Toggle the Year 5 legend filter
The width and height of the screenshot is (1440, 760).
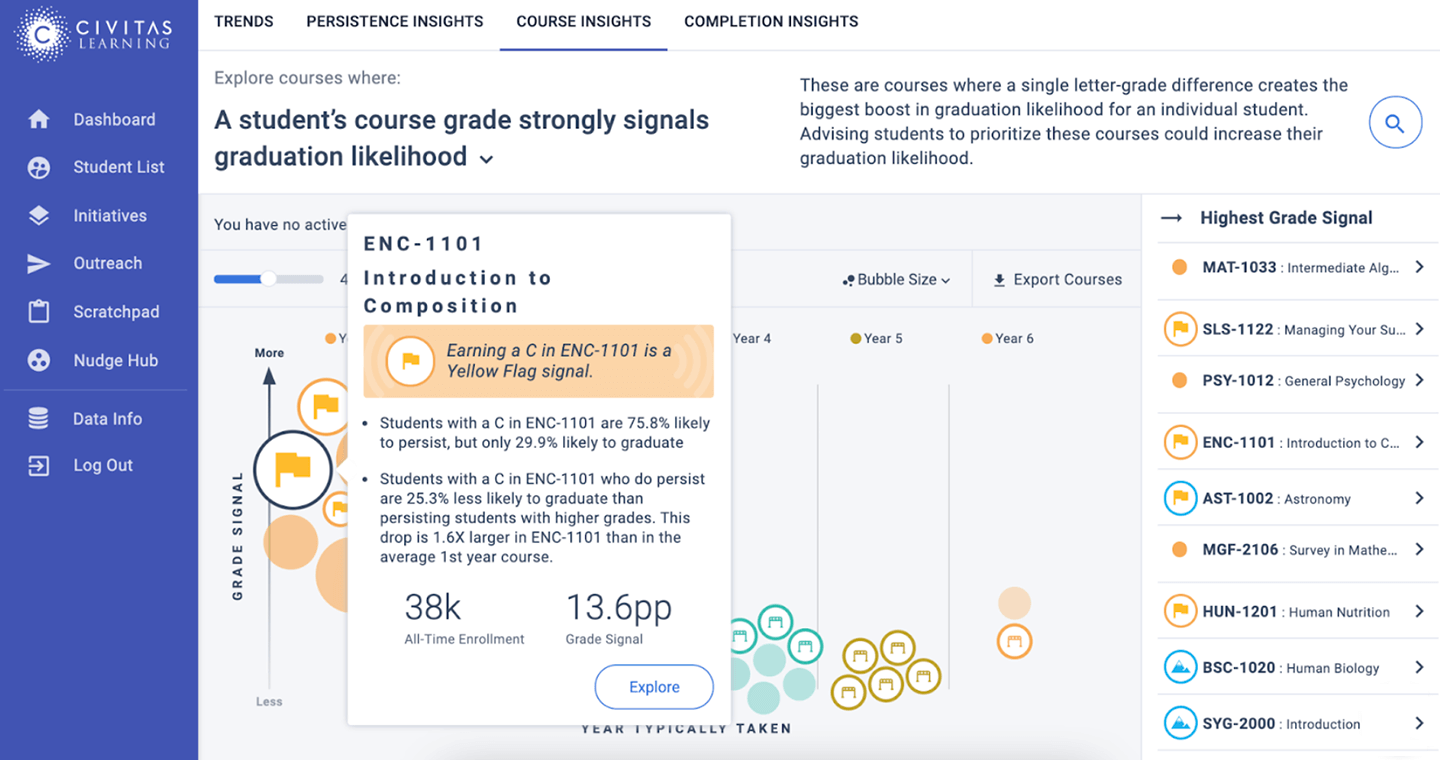[x=876, y=339]
